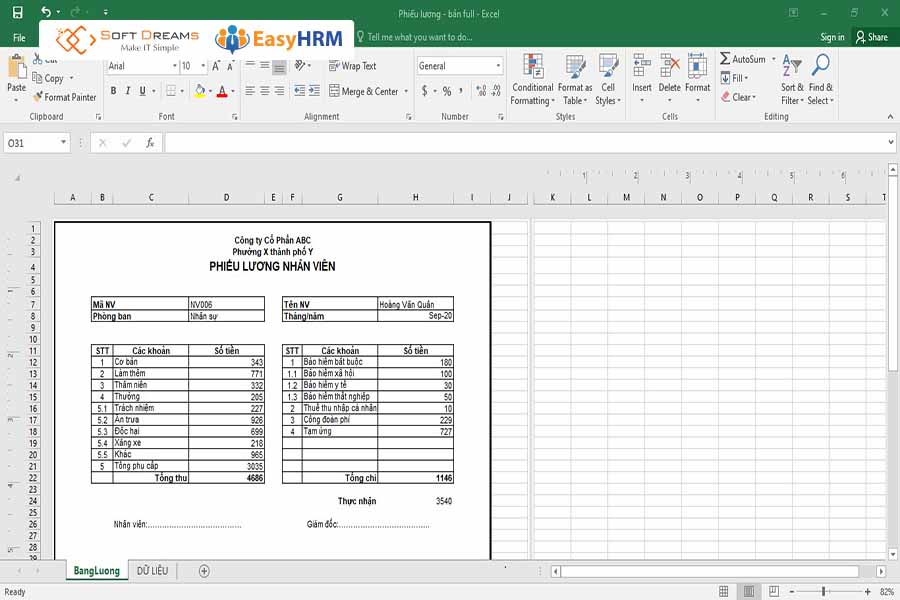Open Conditional Formatting menu
The height and width of the screenshot is (600, 900).
click(533, 80)
